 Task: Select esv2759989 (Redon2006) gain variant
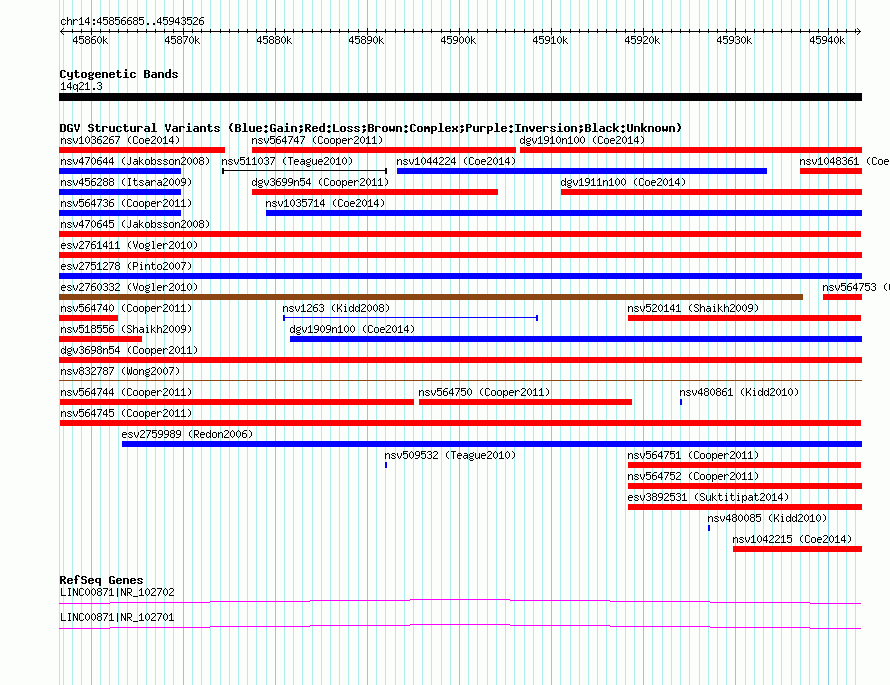click(x=492, y=444)
